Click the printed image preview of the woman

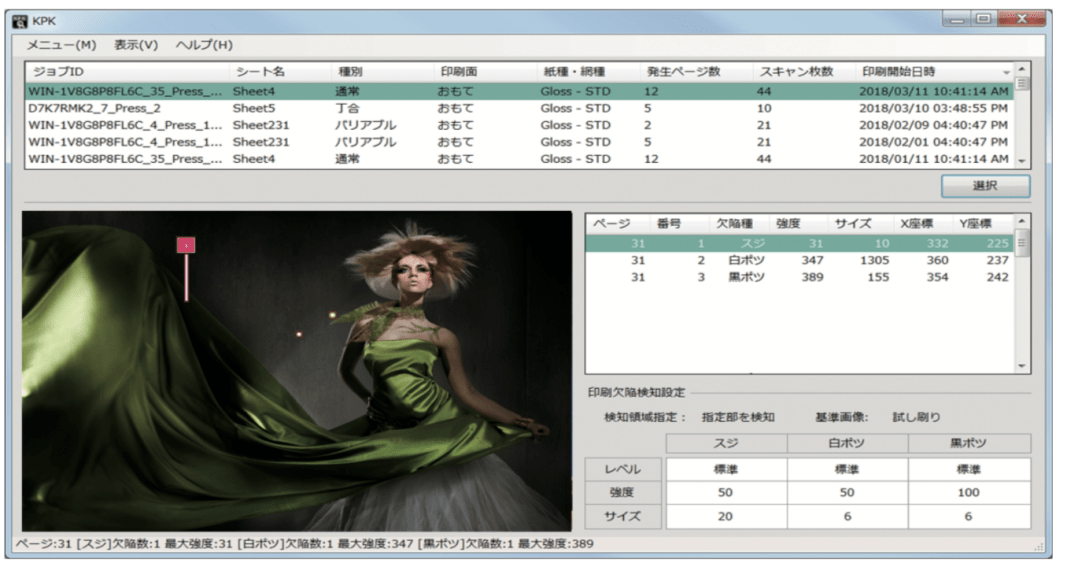297,371
